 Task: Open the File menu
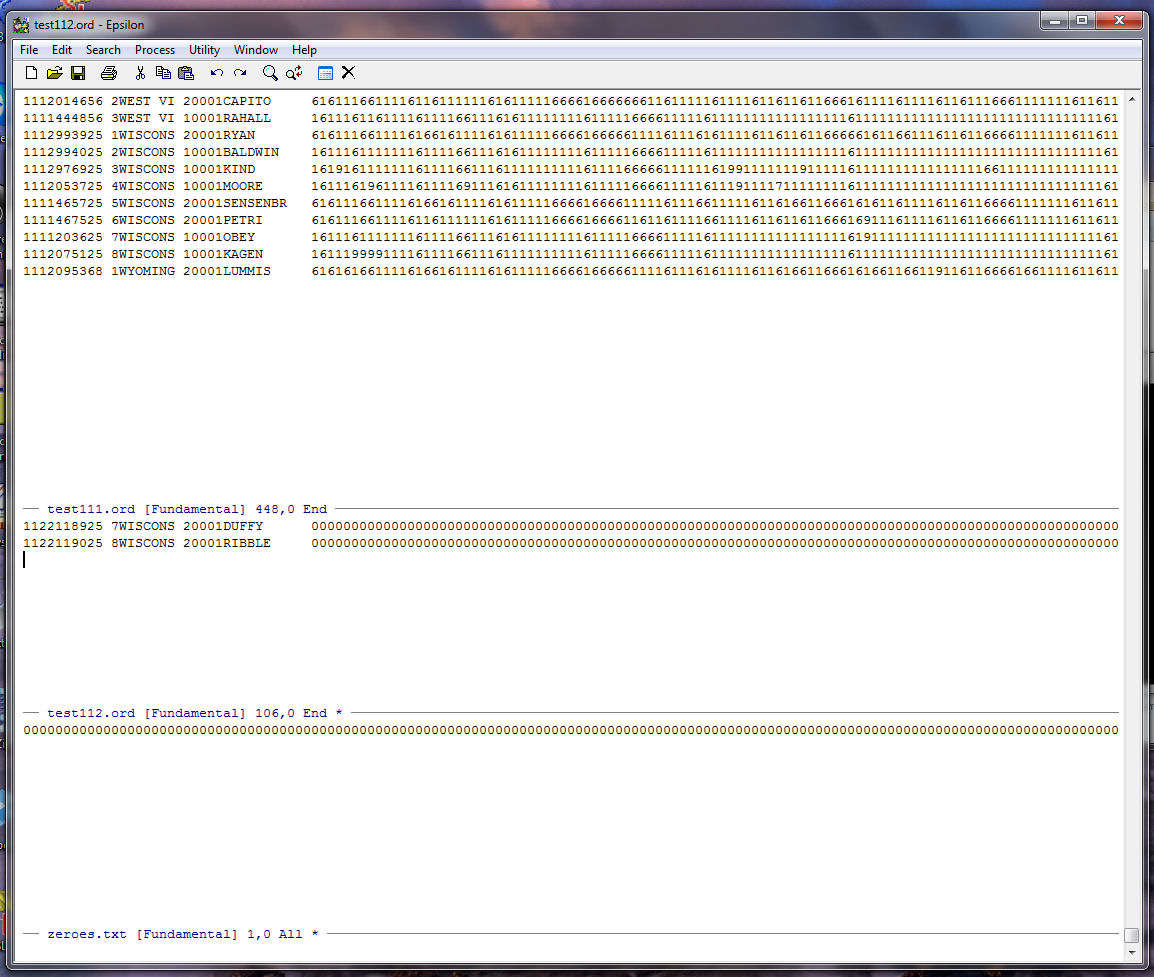point(29,50)
